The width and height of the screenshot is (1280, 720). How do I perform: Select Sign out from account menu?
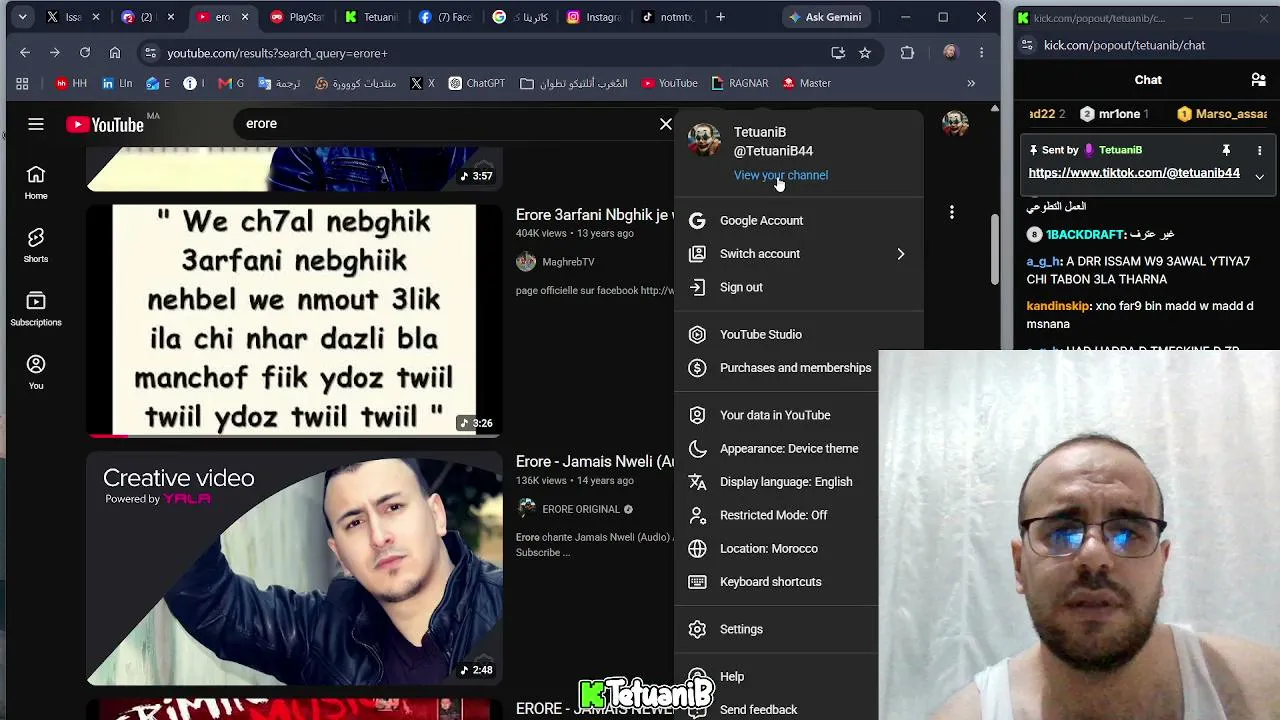pyautogui.click(x=799, y=287)
